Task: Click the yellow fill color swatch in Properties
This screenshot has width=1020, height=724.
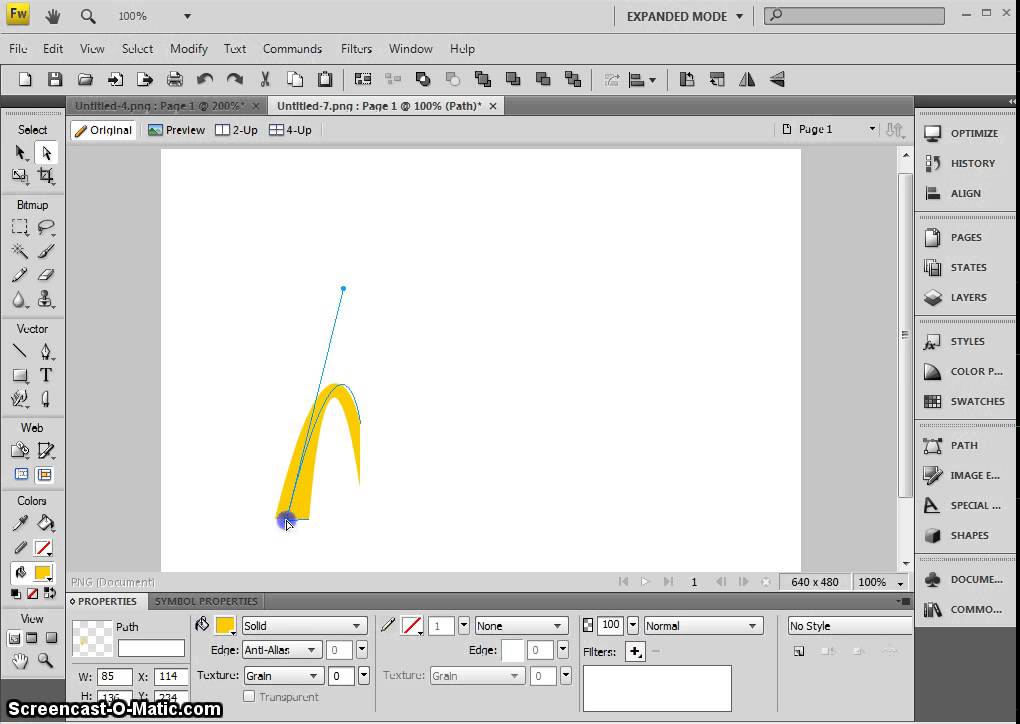Action: tap(225, 626)
